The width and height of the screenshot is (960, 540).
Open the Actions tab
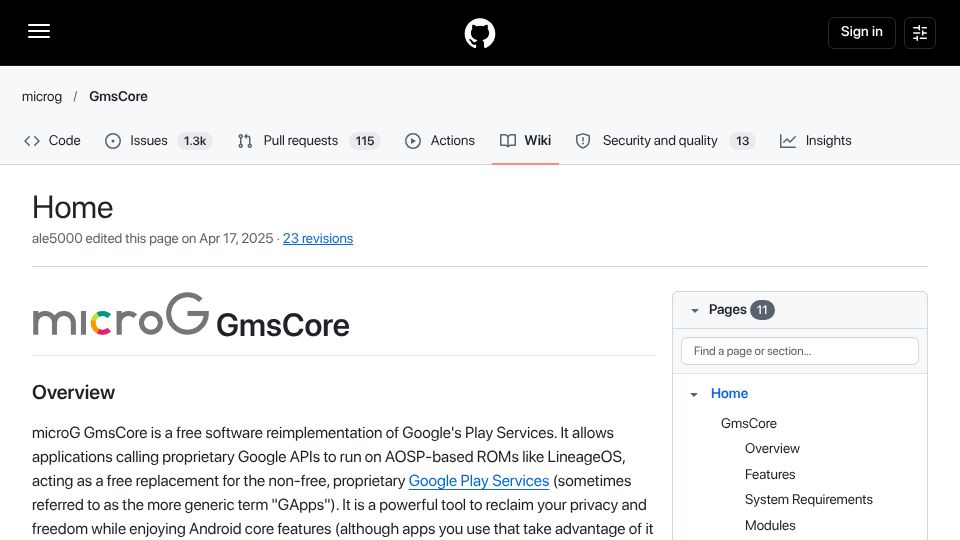[x=440, y=141]
